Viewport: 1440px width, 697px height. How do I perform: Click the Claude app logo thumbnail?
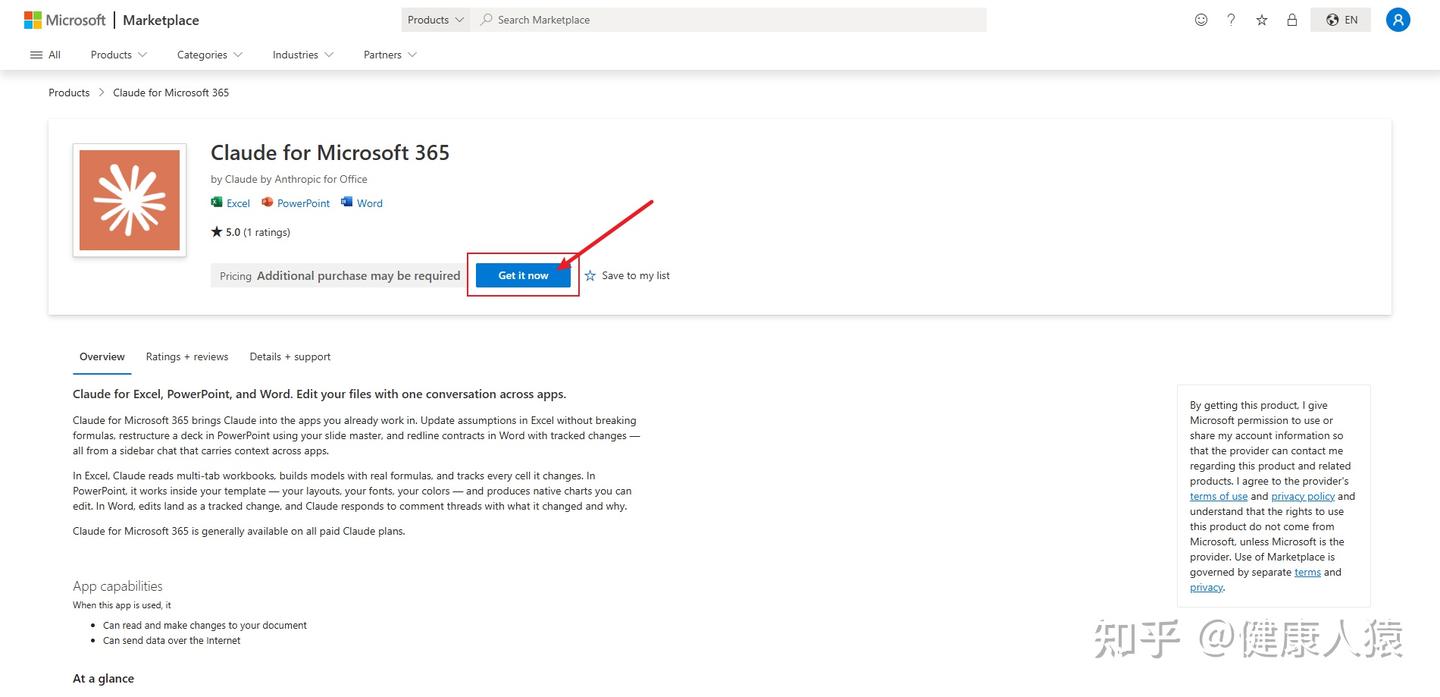pyautogui.click(x=130, y=200)
